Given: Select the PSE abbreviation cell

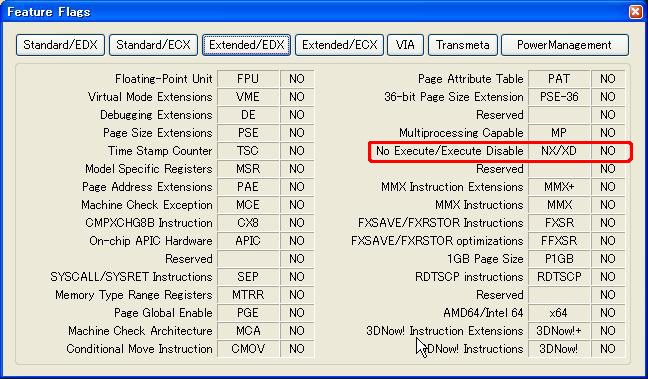Looking at the screenshot, I should [x=248, y=133].
